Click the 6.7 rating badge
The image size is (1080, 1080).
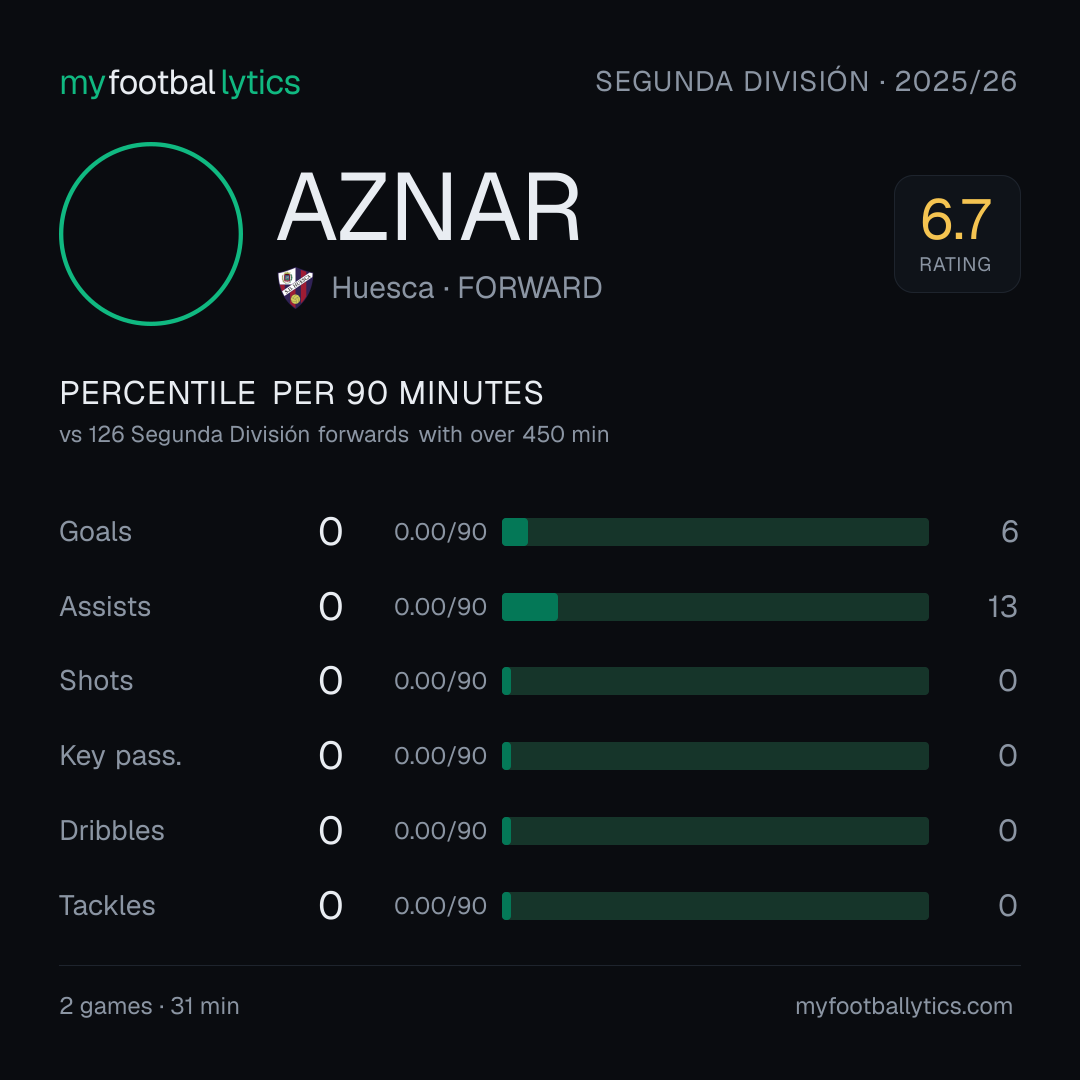point(957,234)
